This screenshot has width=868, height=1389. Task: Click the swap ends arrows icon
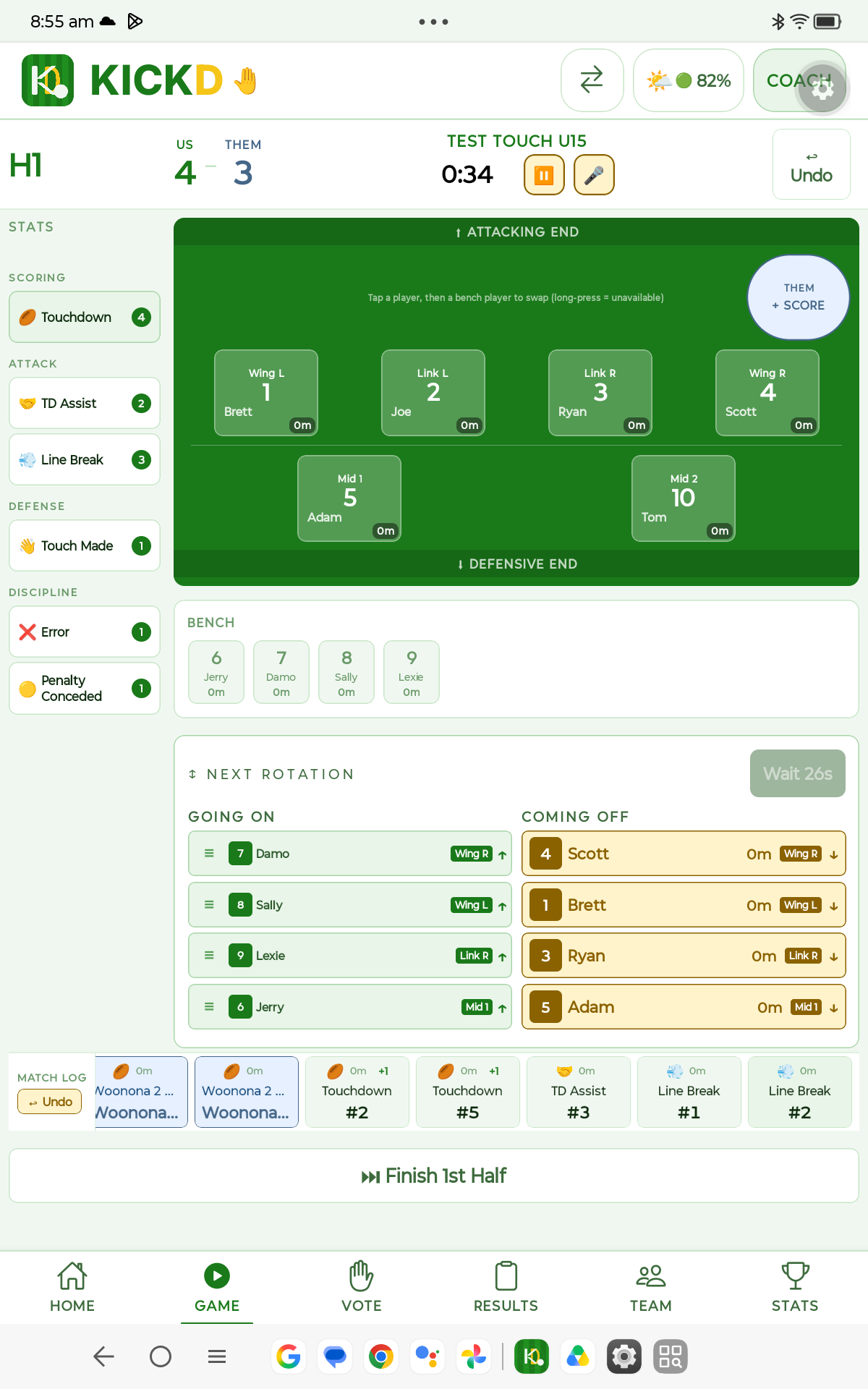click(592, 80)
